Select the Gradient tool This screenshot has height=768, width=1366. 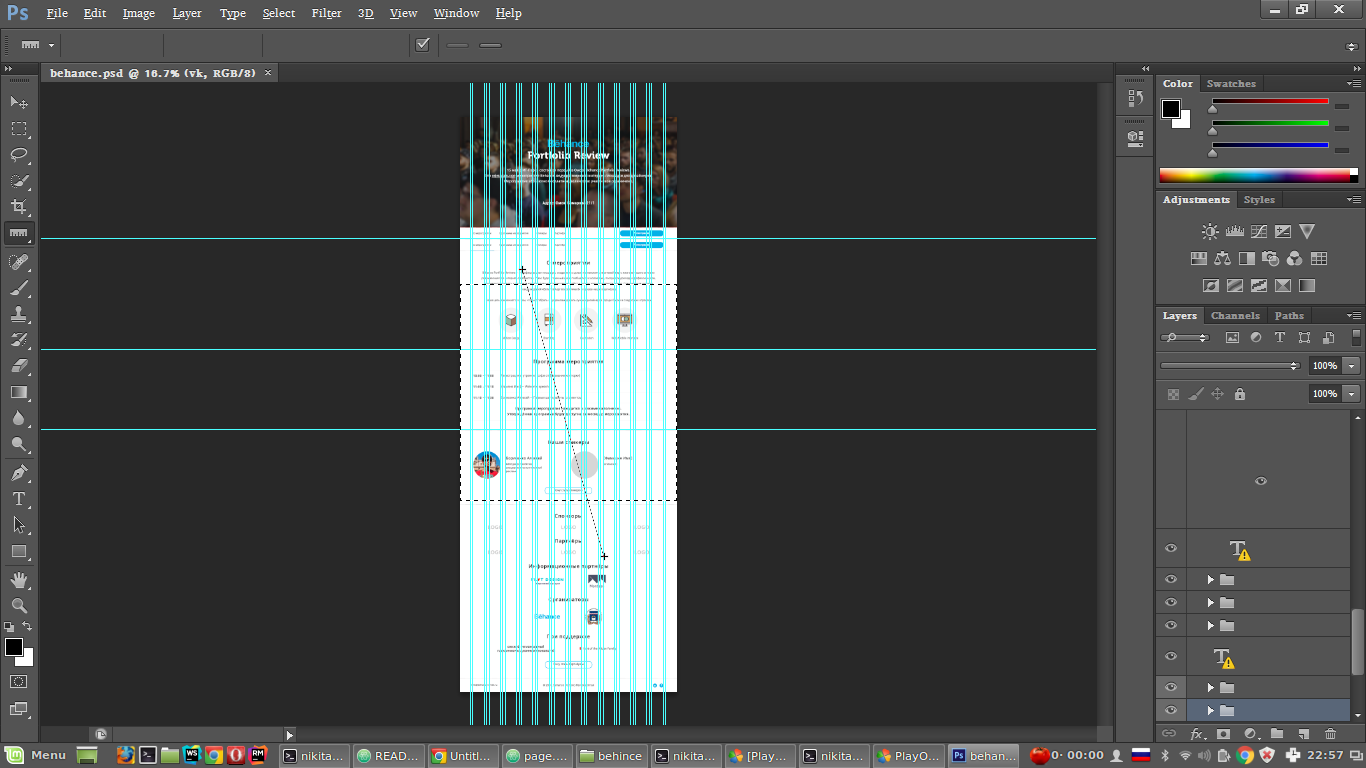pos(19,392)
